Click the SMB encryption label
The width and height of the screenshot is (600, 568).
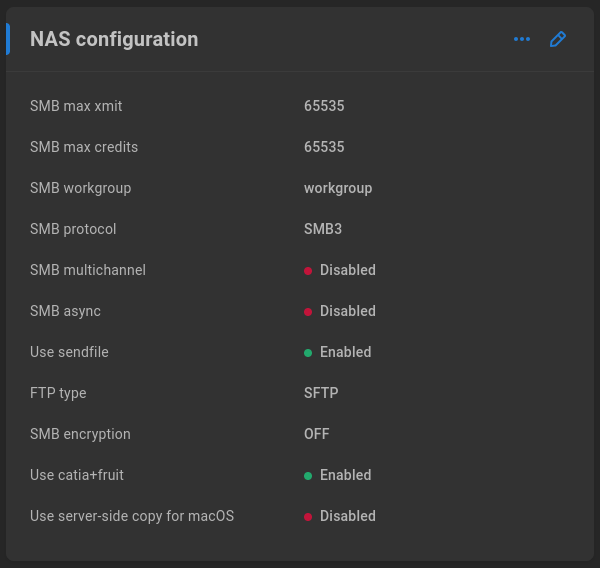coord(80,434)
